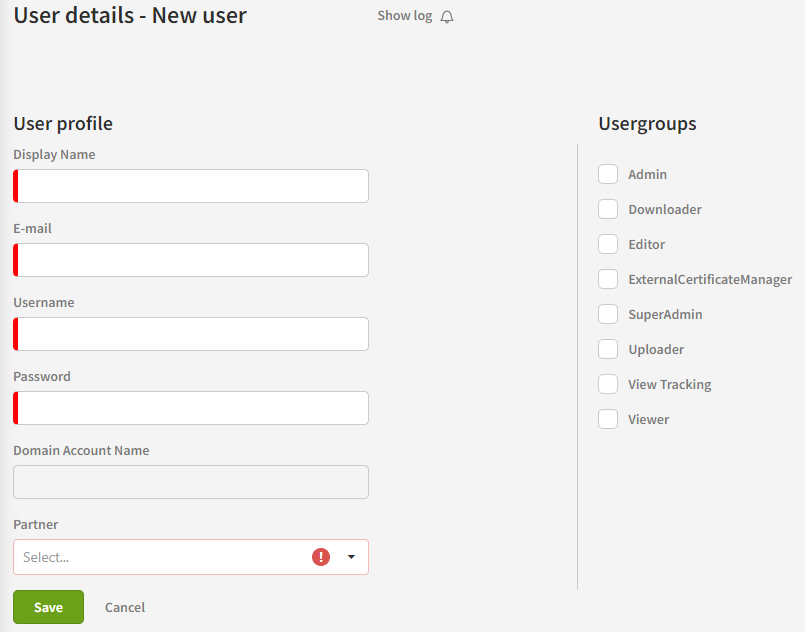Open the Partner Select... combo box
Screen dimensions: 805x632
[x=160, y=557]
